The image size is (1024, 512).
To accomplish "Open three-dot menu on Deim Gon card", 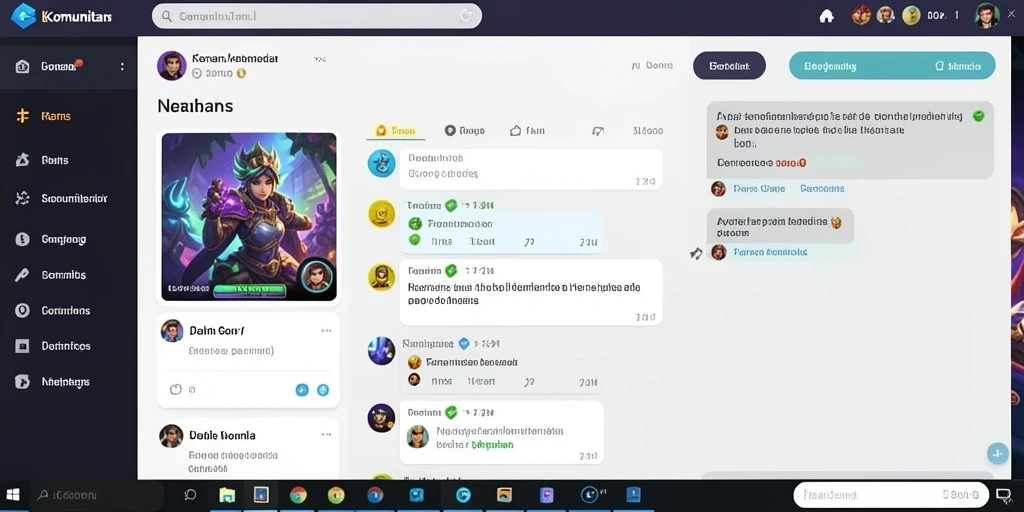I will (327, 330).
